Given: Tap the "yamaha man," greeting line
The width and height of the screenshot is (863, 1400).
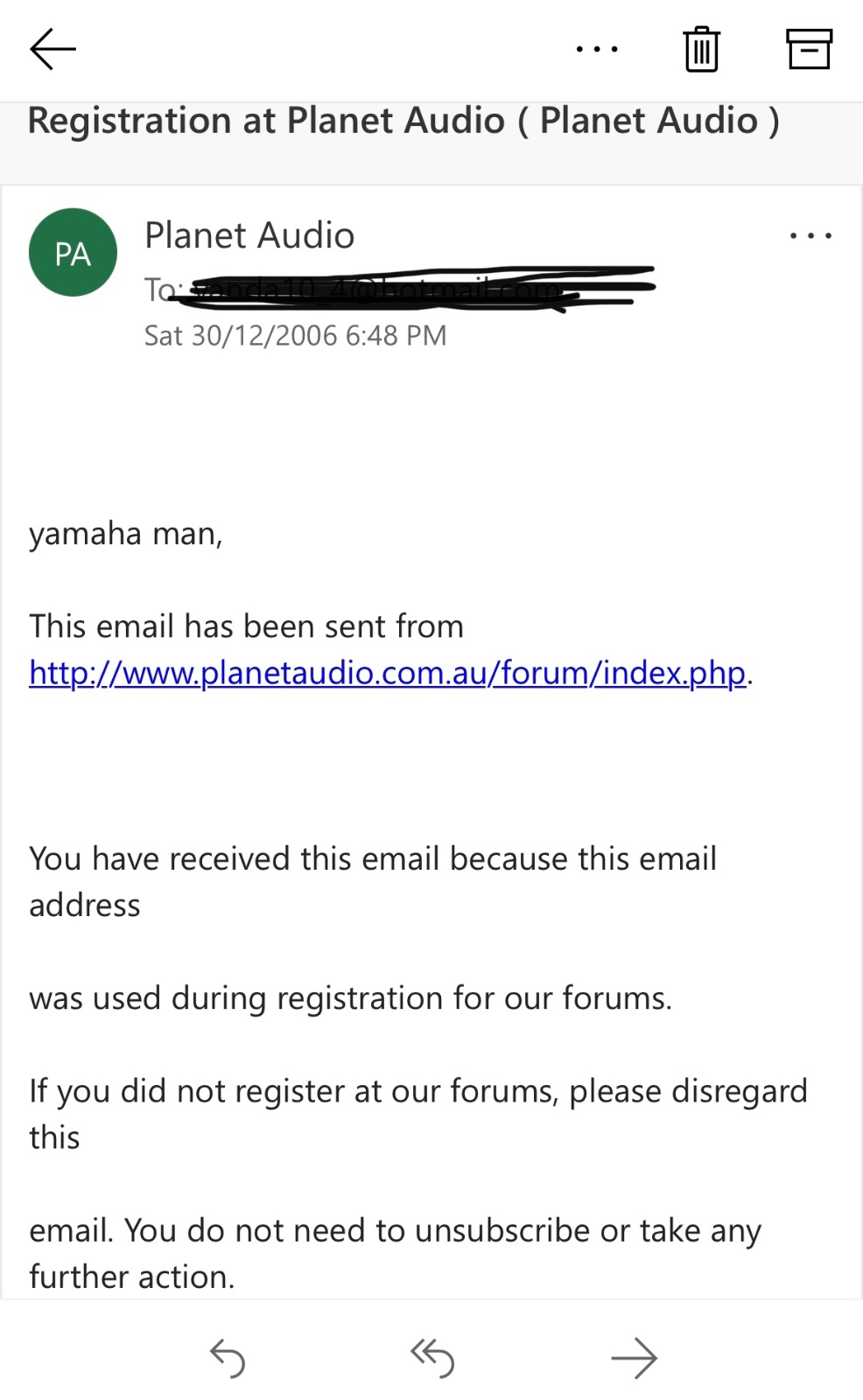Looking at the screenshot, I should click(126, 534).
